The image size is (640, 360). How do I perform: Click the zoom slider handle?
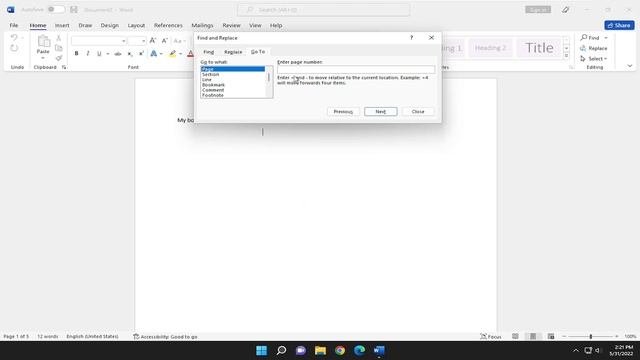click(591, 336)
